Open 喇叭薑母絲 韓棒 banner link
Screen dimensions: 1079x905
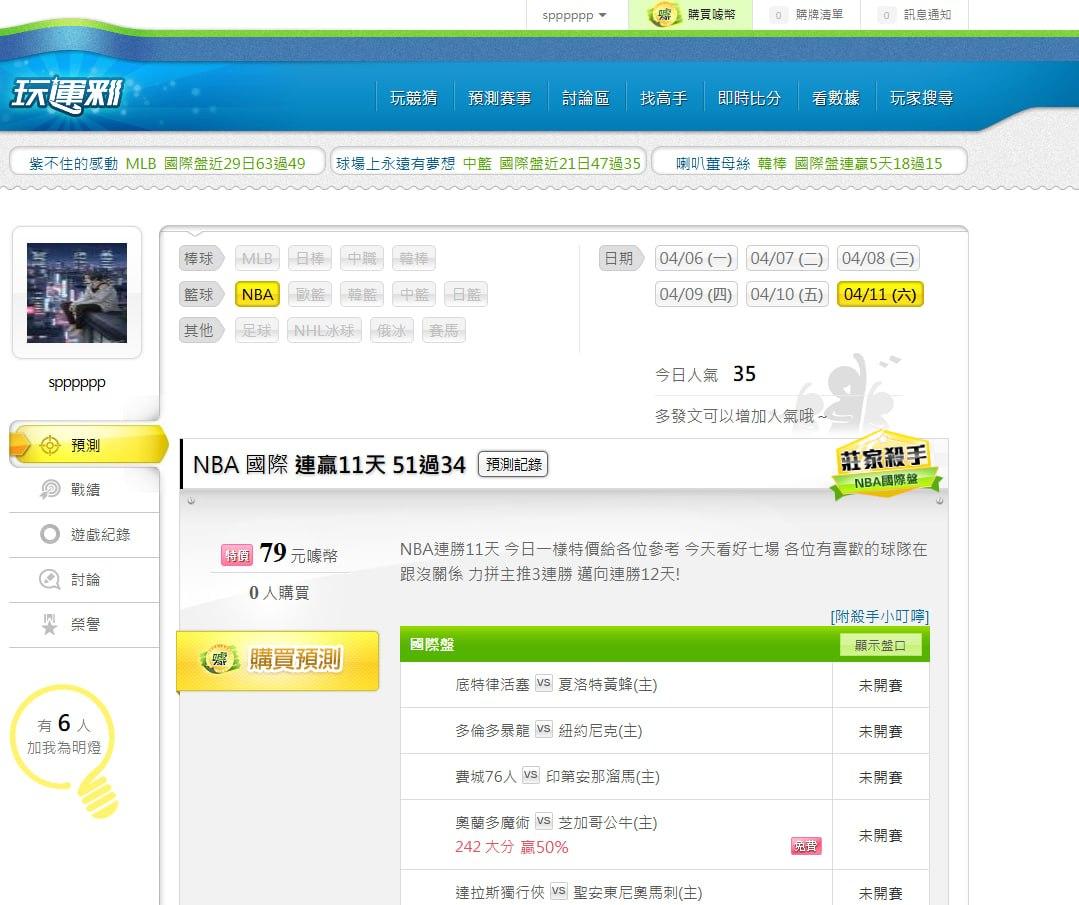(x=809, y=163)
